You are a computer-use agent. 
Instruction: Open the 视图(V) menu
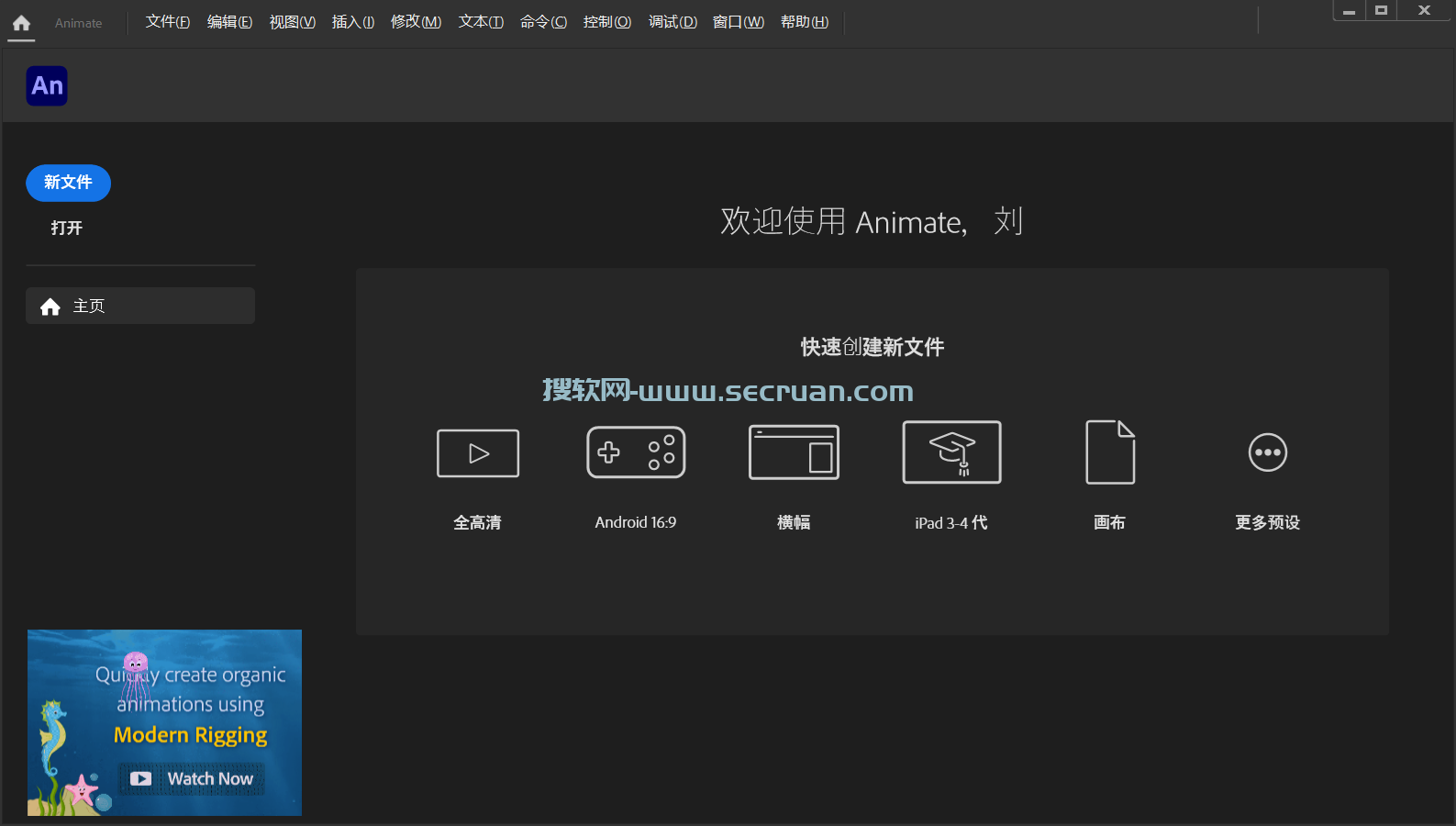(x=292, y=22)
